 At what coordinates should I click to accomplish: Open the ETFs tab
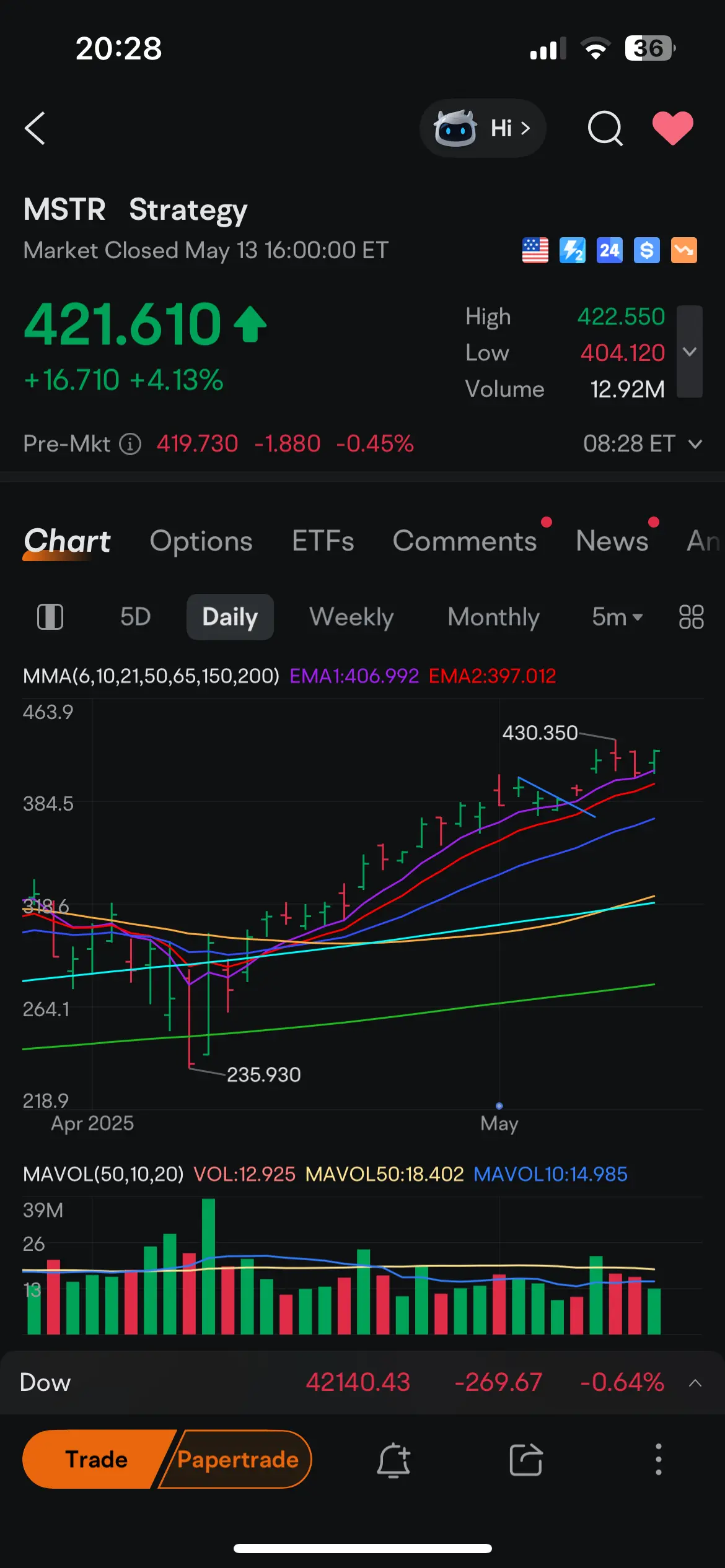323,541
